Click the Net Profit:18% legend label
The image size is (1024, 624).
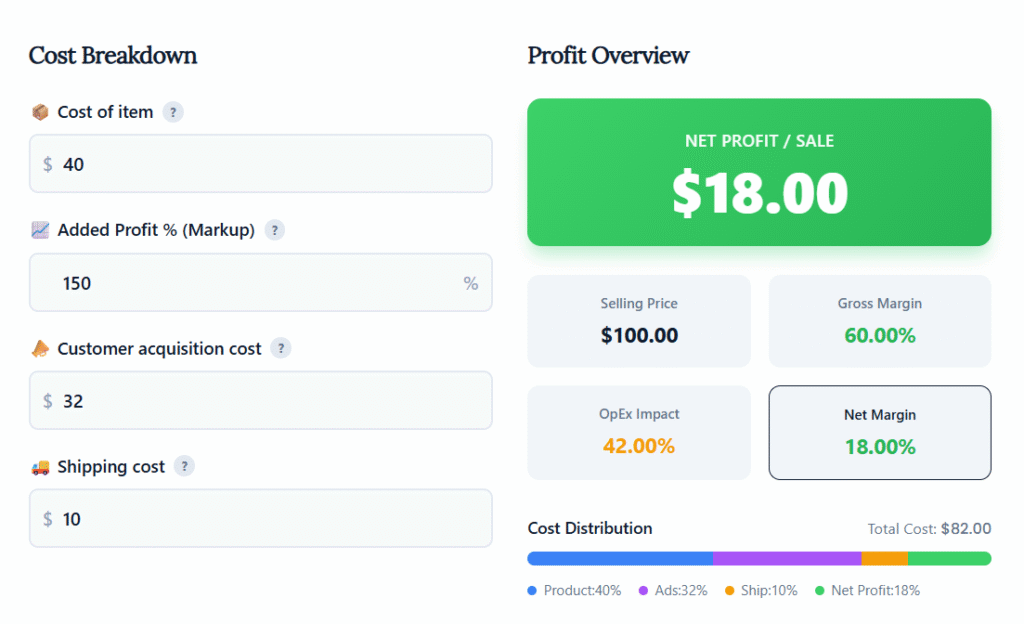coord(874,591)
